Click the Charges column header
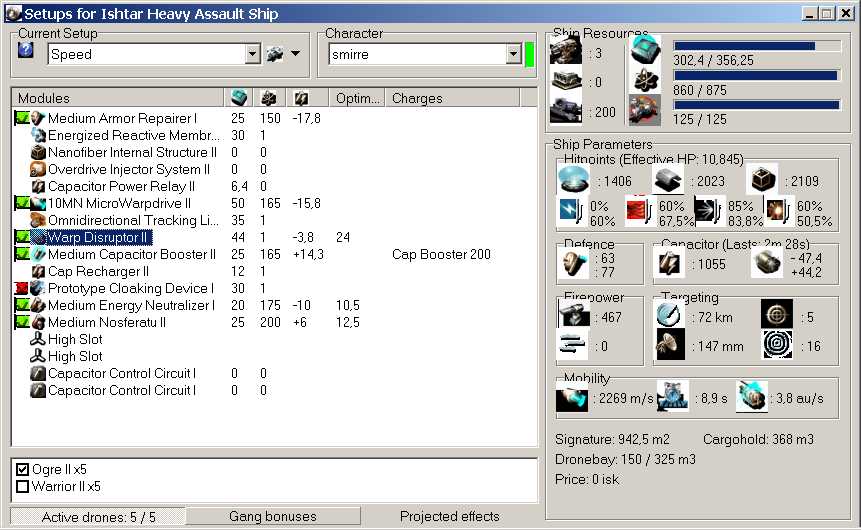Image resolution: width=861 pixels, height=530 pixels. pos(452,98)
